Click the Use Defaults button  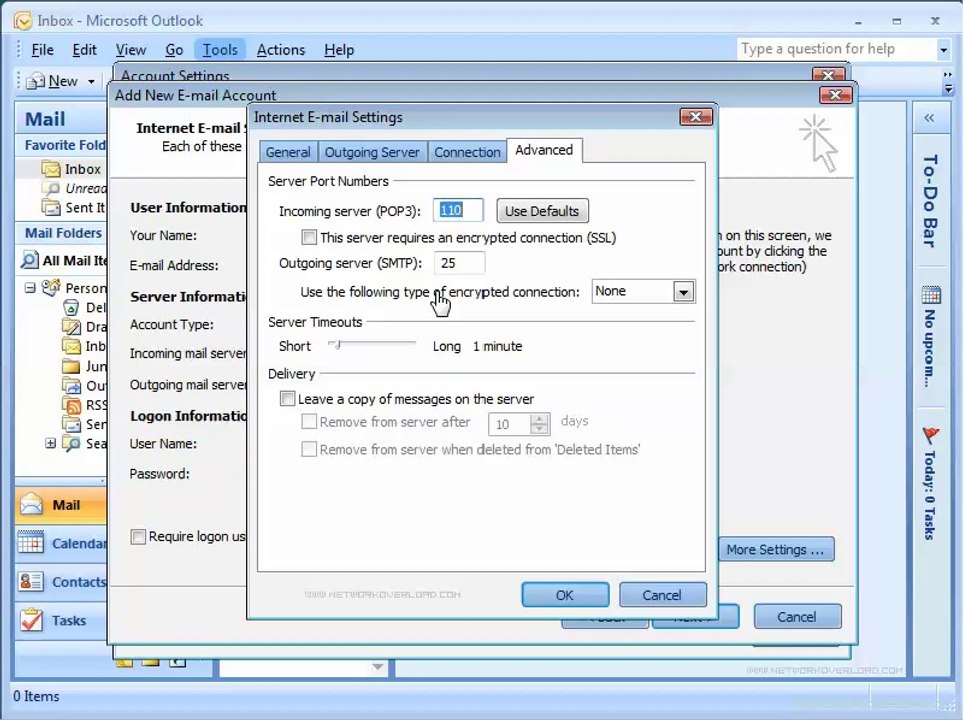pos(542,211)
